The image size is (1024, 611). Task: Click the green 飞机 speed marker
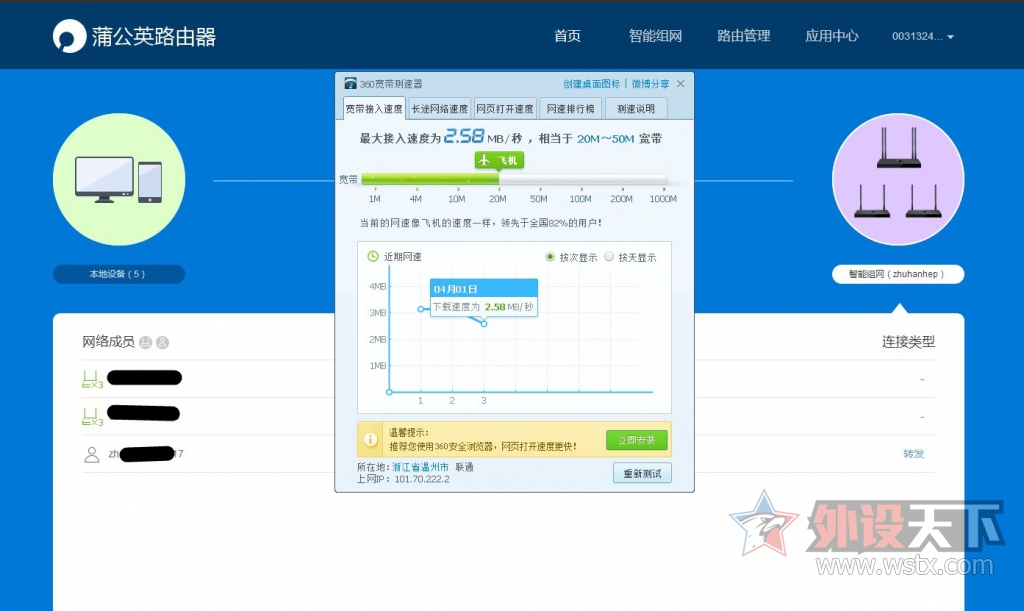pos(499,160)
